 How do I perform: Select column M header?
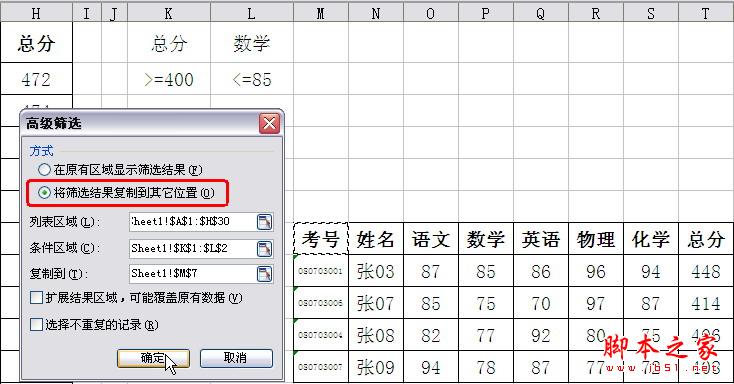(x=321, y=14)
